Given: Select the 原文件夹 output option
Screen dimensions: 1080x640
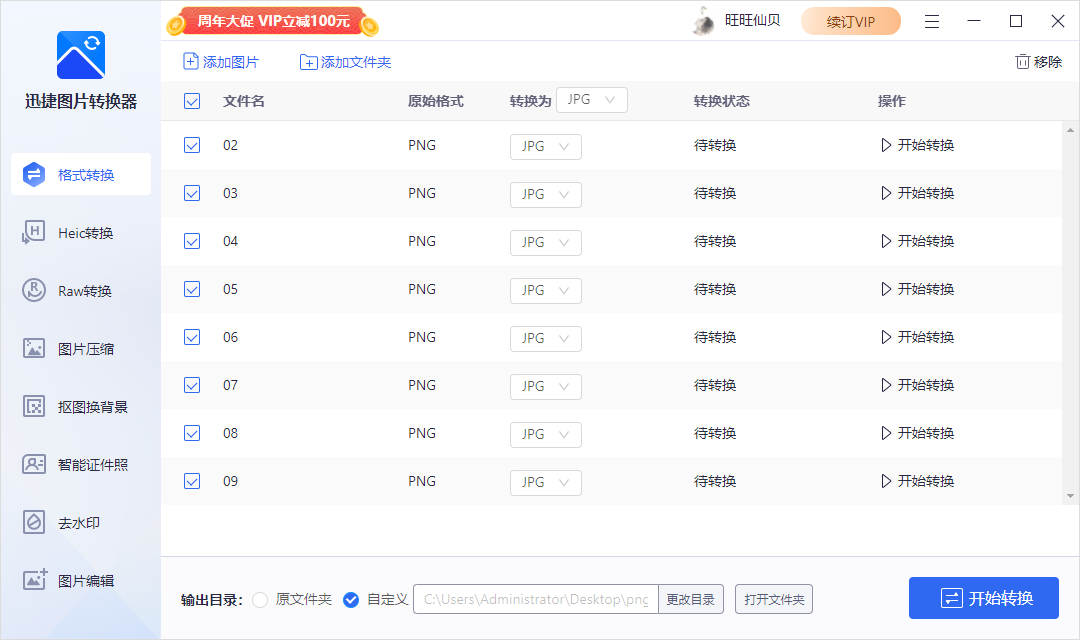Looking at the screenshot, I should point(260,598).
